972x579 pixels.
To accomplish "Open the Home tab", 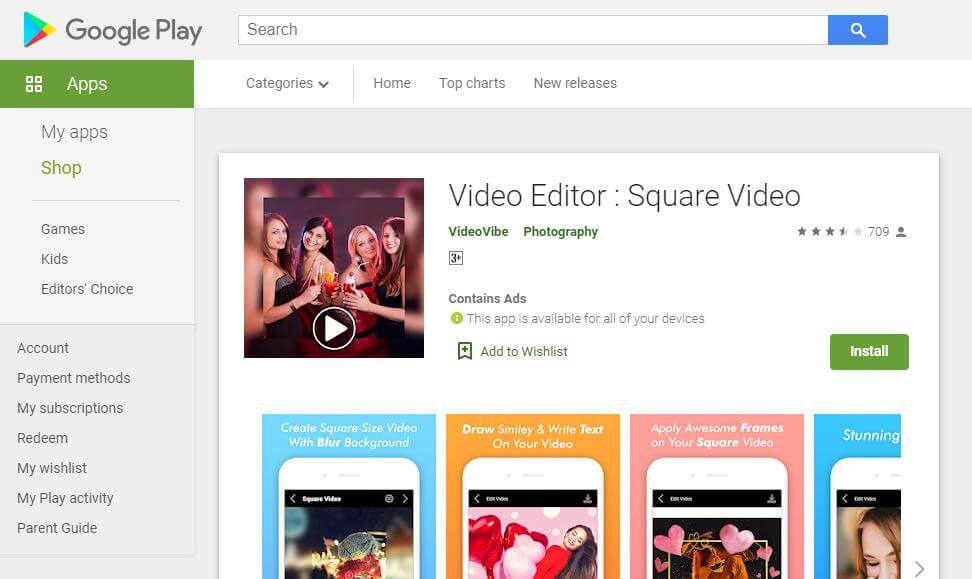I will point(392,83).
